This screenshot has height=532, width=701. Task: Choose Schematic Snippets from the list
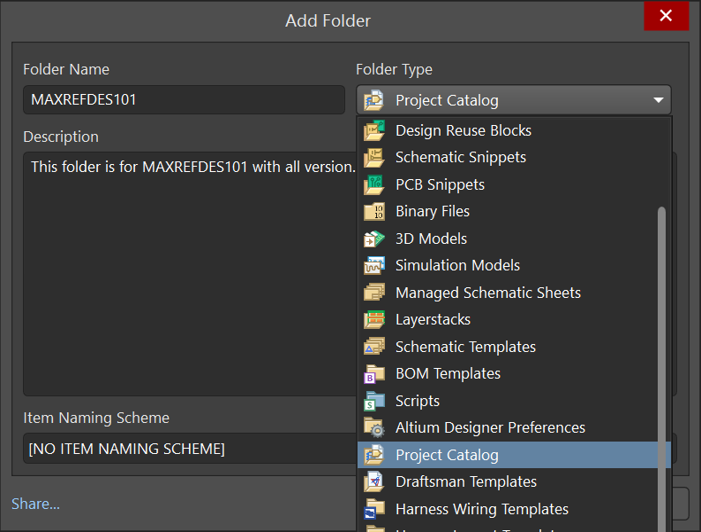pyautogui.click(x=508, y=157)
